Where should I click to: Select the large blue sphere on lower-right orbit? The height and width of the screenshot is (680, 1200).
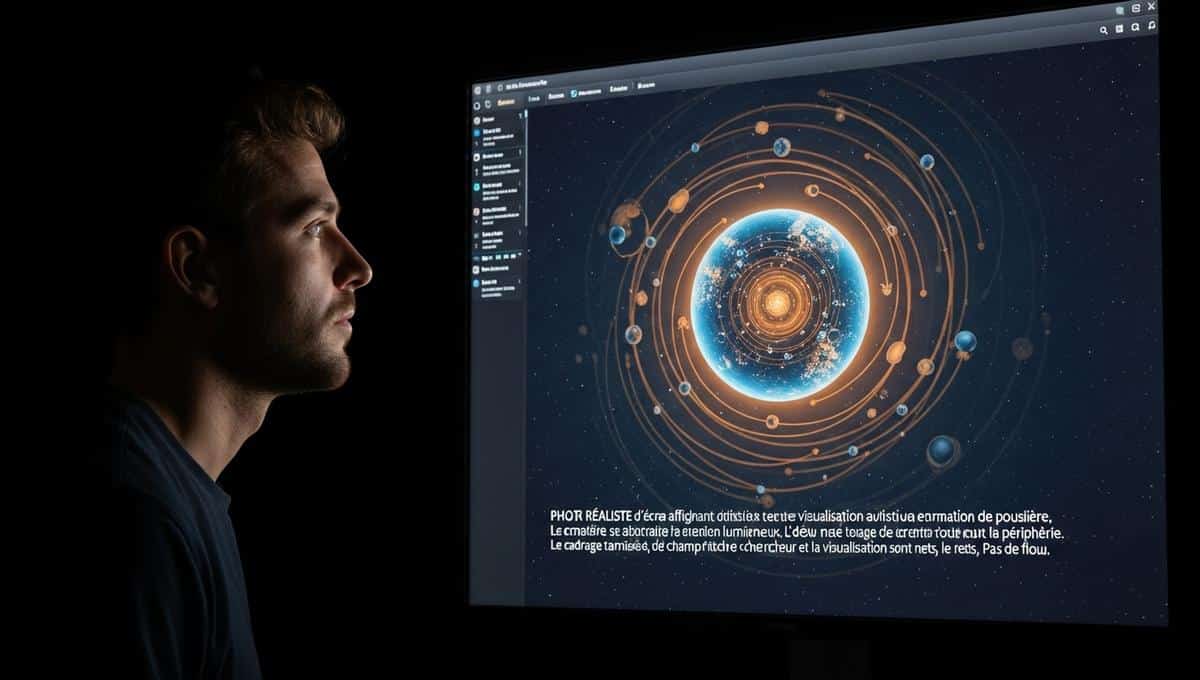942,450
